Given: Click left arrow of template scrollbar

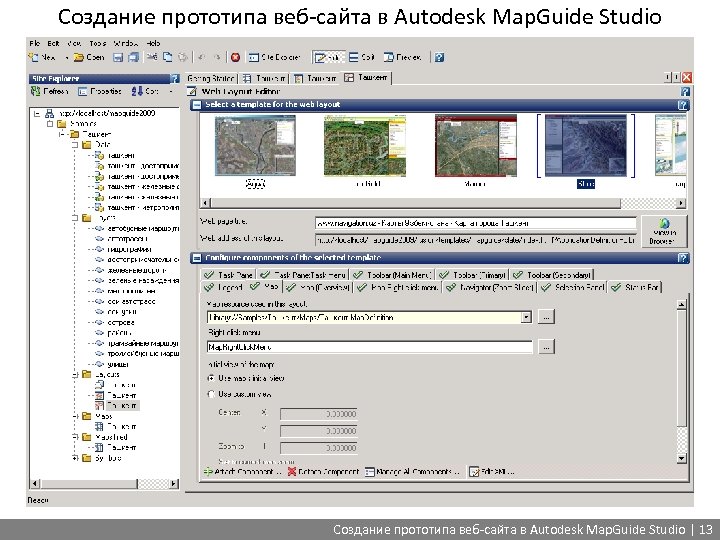Looking at the screenshot, I should [206, 202].
